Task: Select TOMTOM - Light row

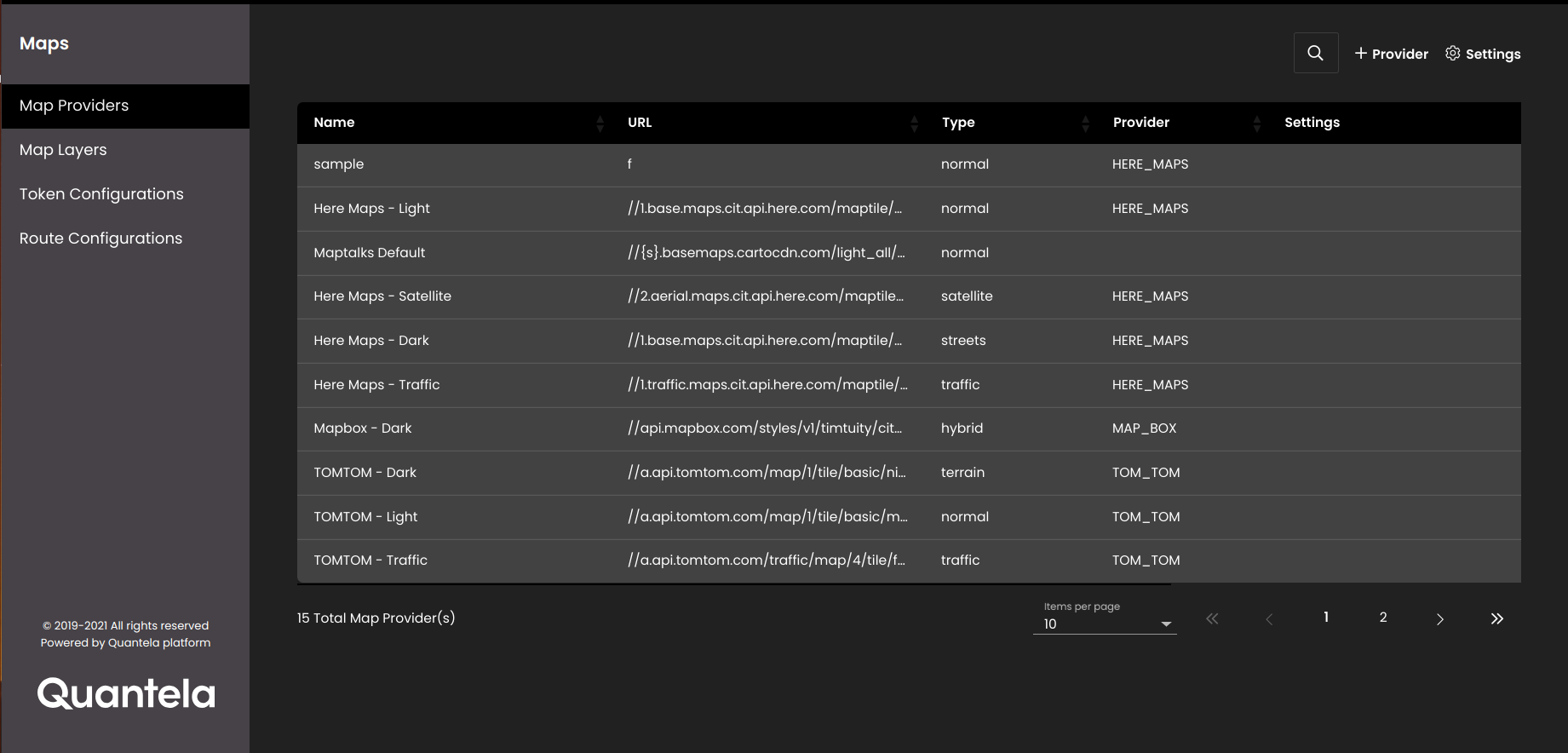Action: tap(909, 517)
